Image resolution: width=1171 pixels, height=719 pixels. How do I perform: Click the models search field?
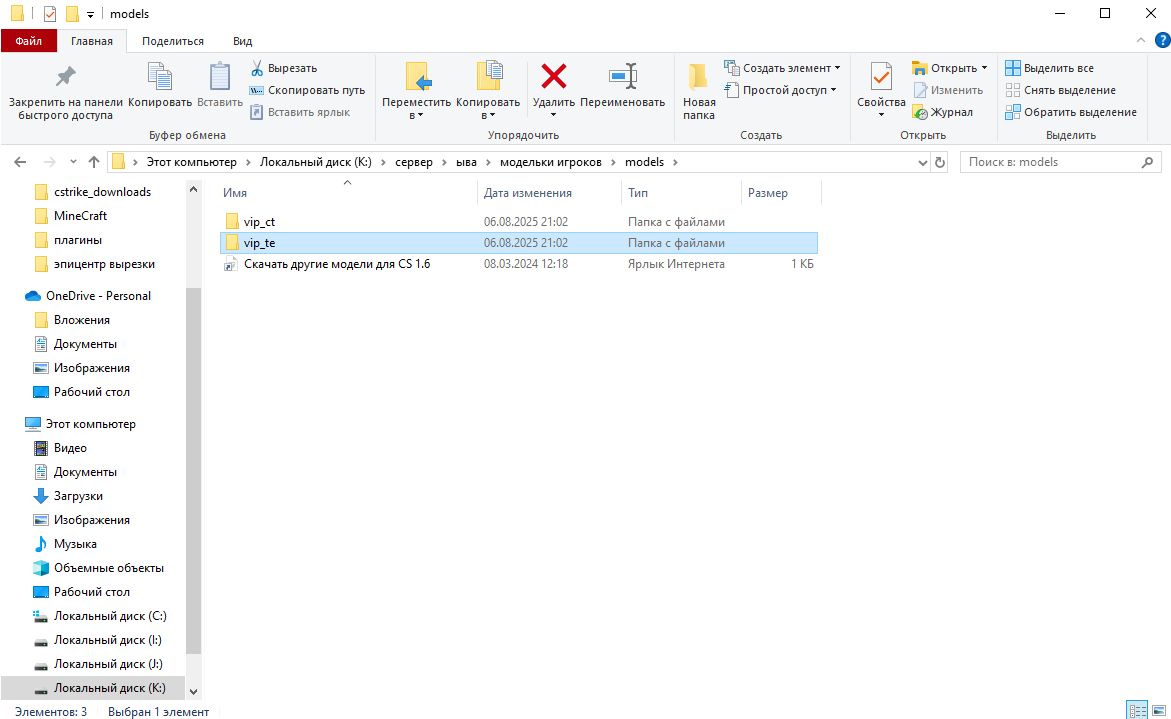point(1050,162)
